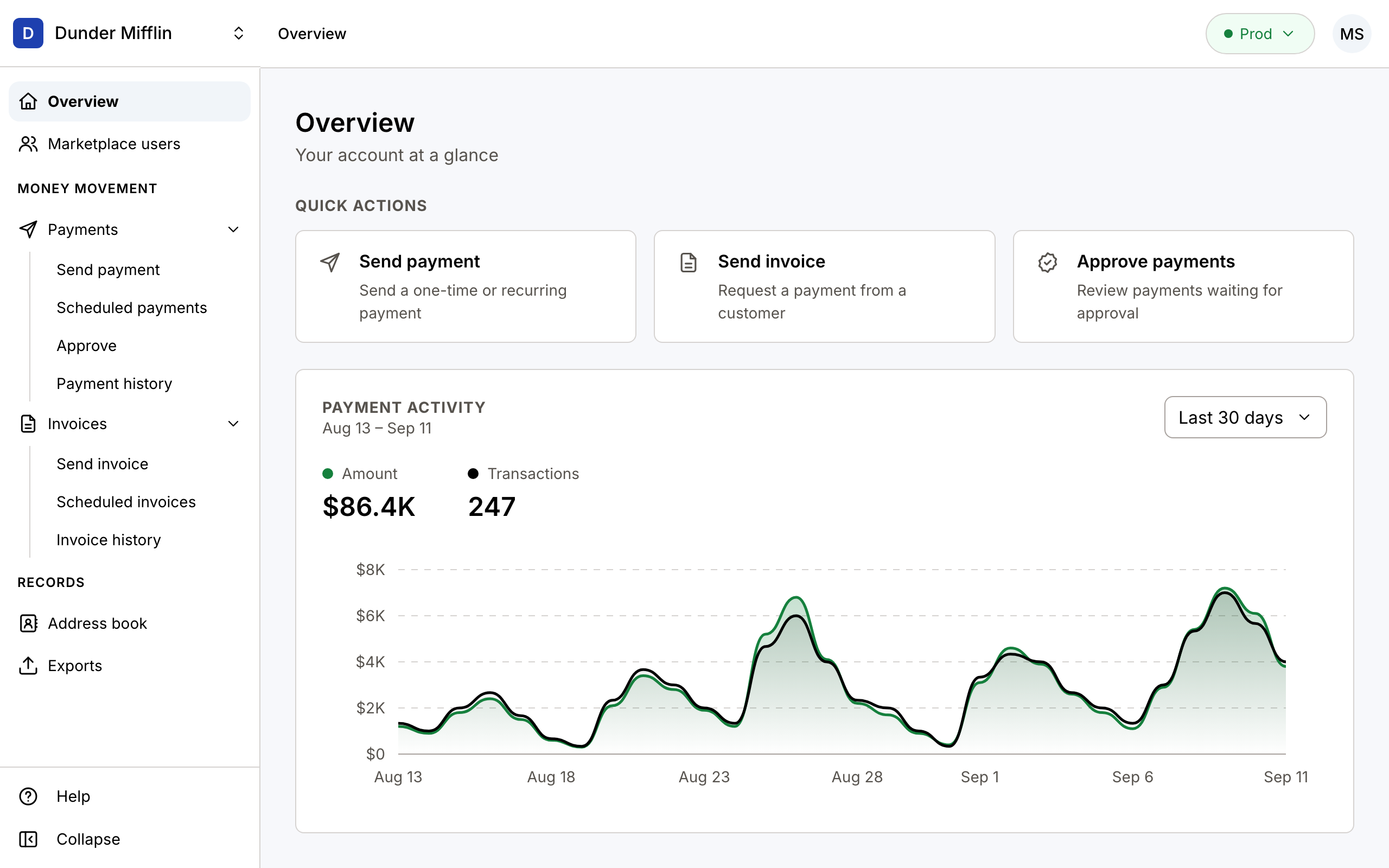Click the Dunder Mifflin "D" logo icon
The image size is (1389, 868).
(28, 33)
